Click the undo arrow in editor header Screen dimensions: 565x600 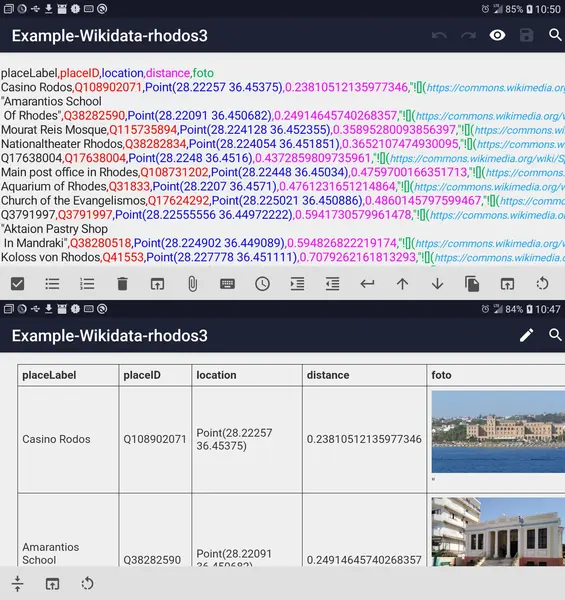pyautogui.click(x=439, y=36)
